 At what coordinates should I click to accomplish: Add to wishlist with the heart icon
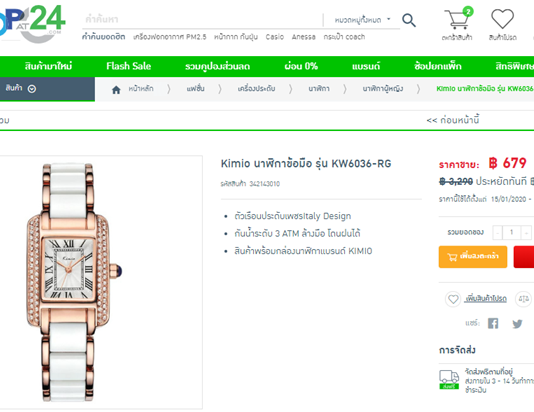click(453, 299)
